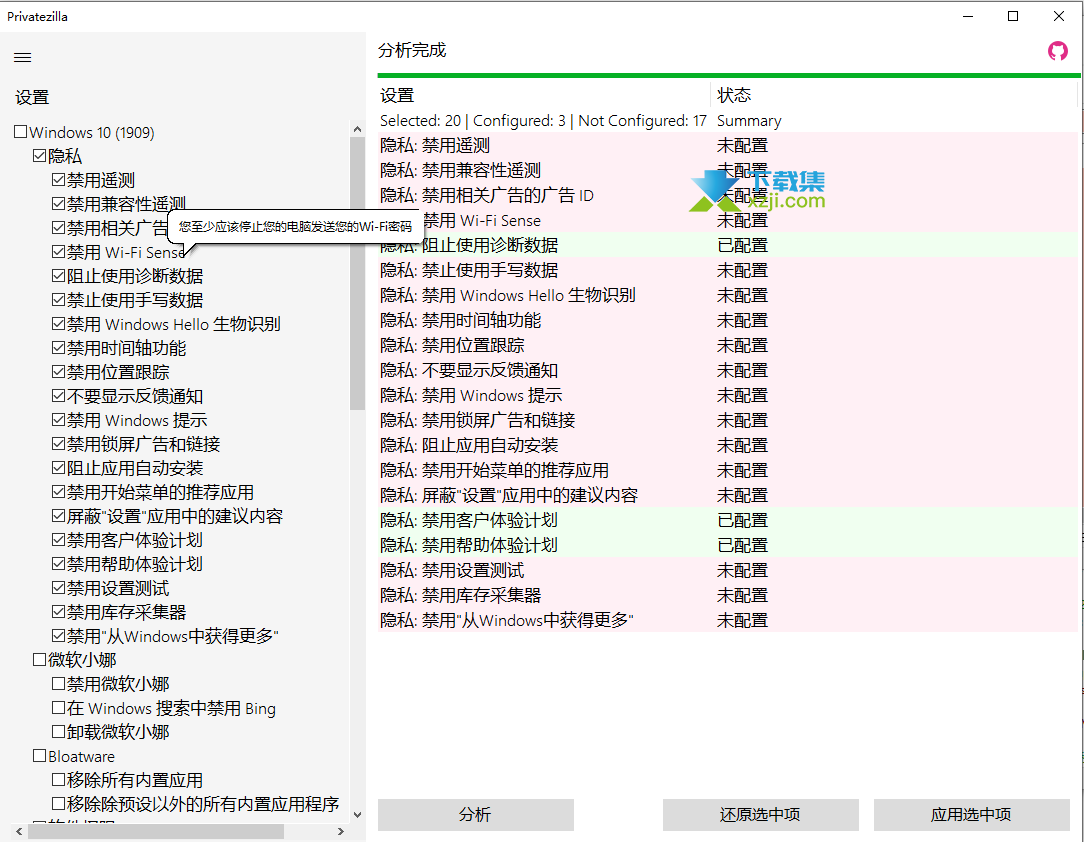This screenshot has width=1084, height=842.
Task: Check 在 Windows 搜索中禁用 Bing checkbox
Action: [59, 708]
